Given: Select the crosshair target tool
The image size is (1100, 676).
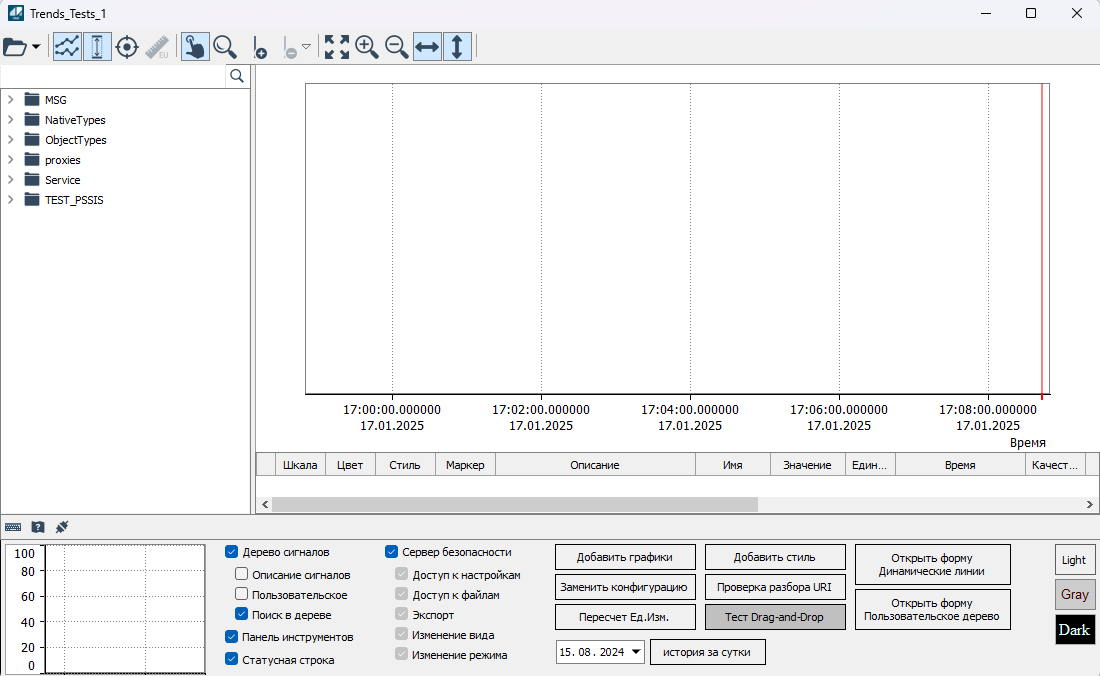Looking at the screenshot, I should pyautogui.click(x=127, y=47).
